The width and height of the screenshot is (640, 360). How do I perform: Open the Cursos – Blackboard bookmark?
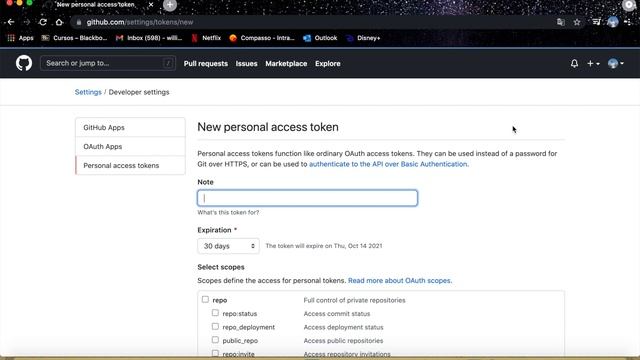point(74,38)
